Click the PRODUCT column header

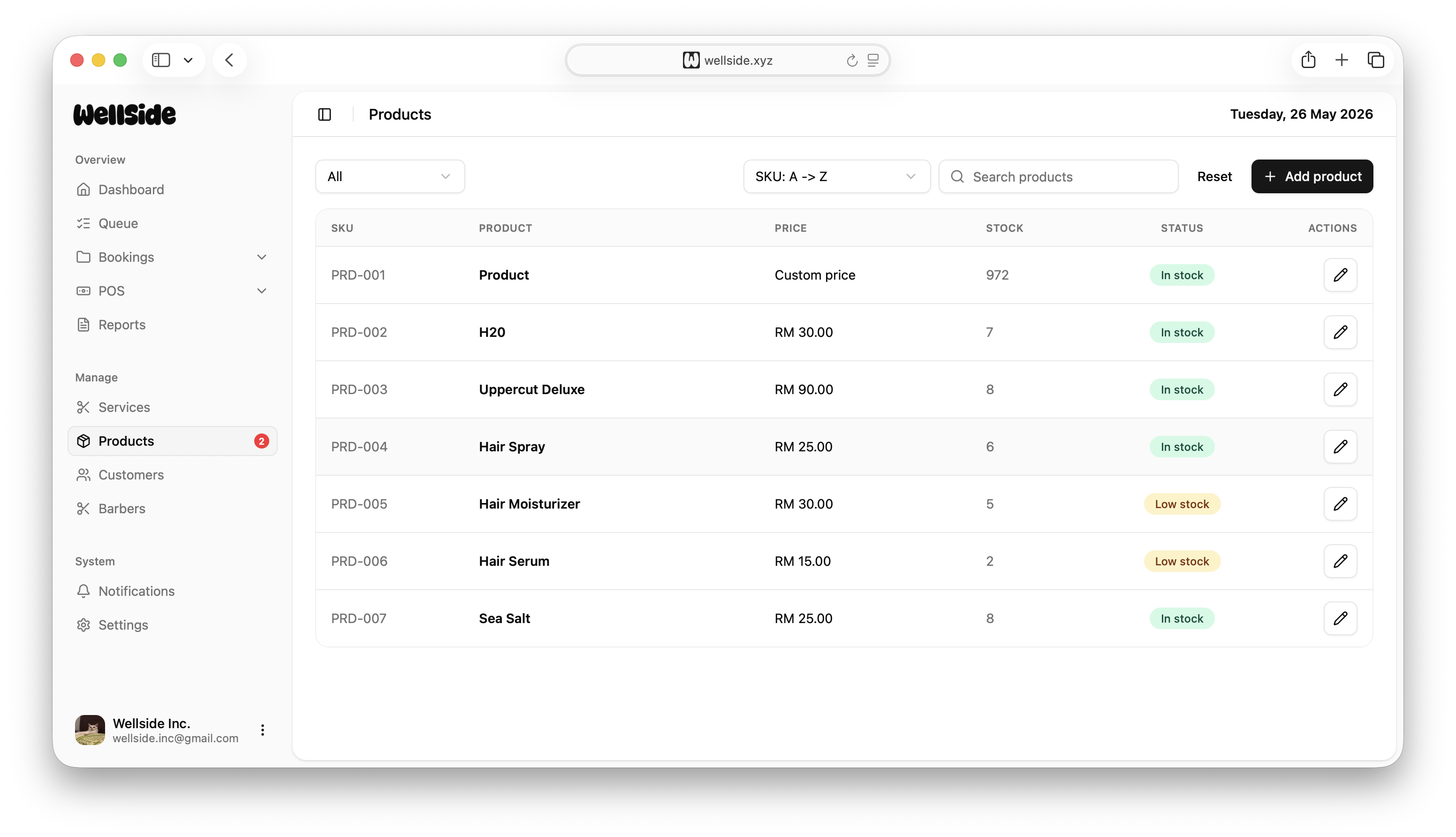point(506,228)
